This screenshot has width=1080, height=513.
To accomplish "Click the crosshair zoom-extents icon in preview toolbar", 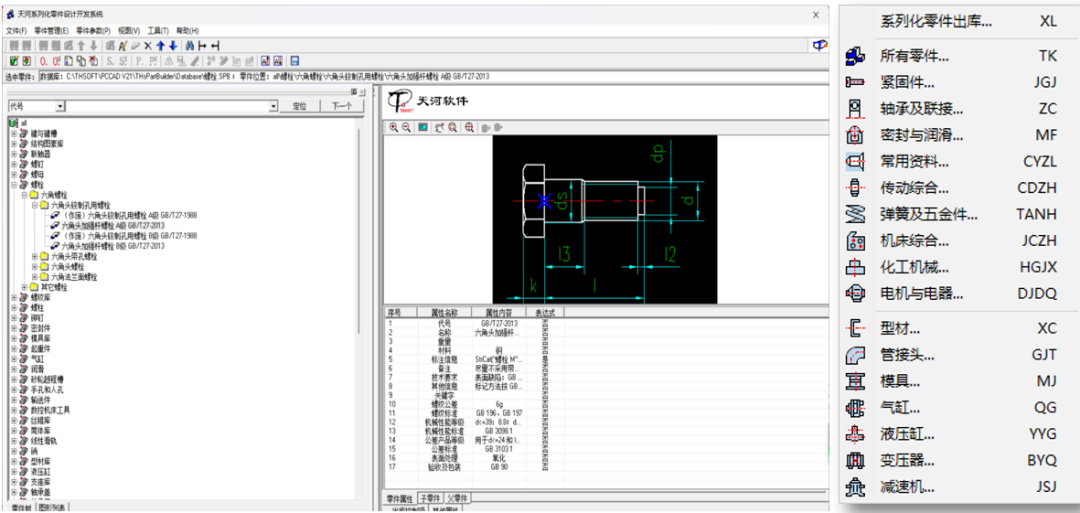I will [x=469, y=127].
